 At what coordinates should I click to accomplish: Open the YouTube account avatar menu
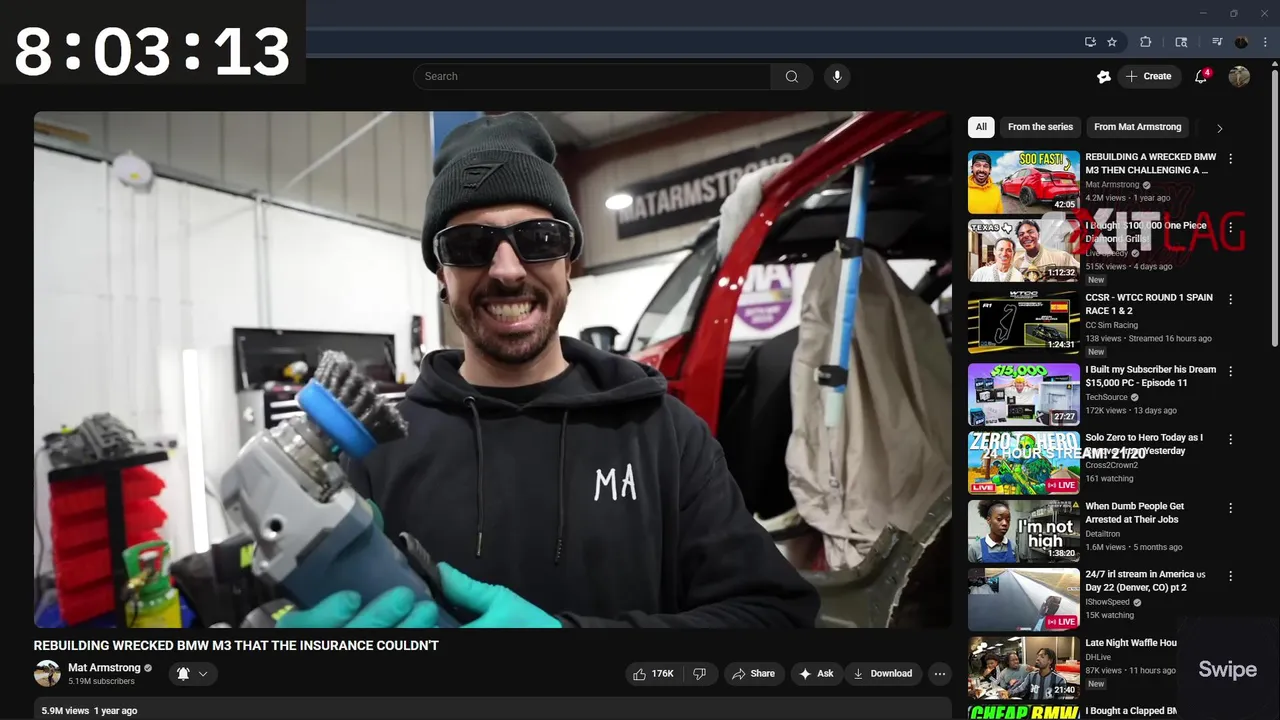click(1239, 76)
